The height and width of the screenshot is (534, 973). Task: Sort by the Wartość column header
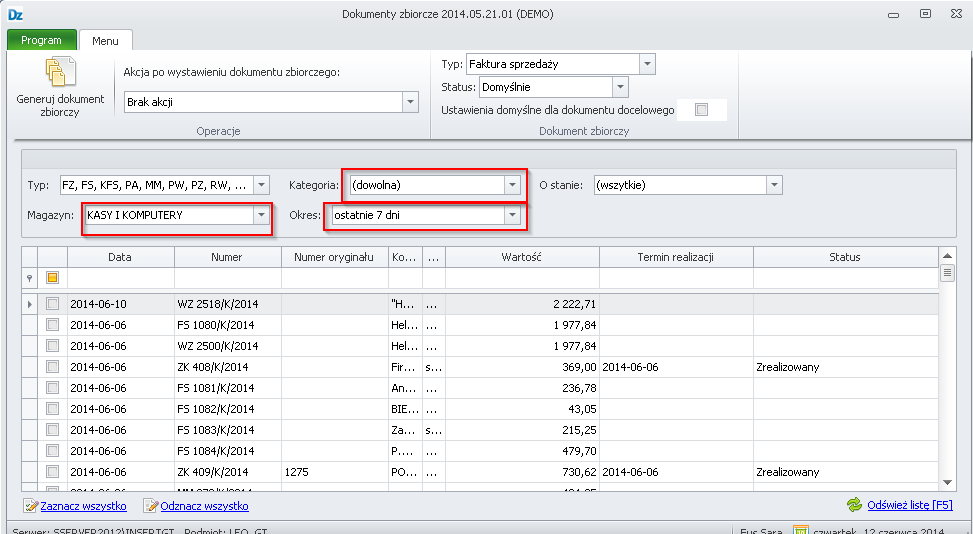click(x=522, y=257)
